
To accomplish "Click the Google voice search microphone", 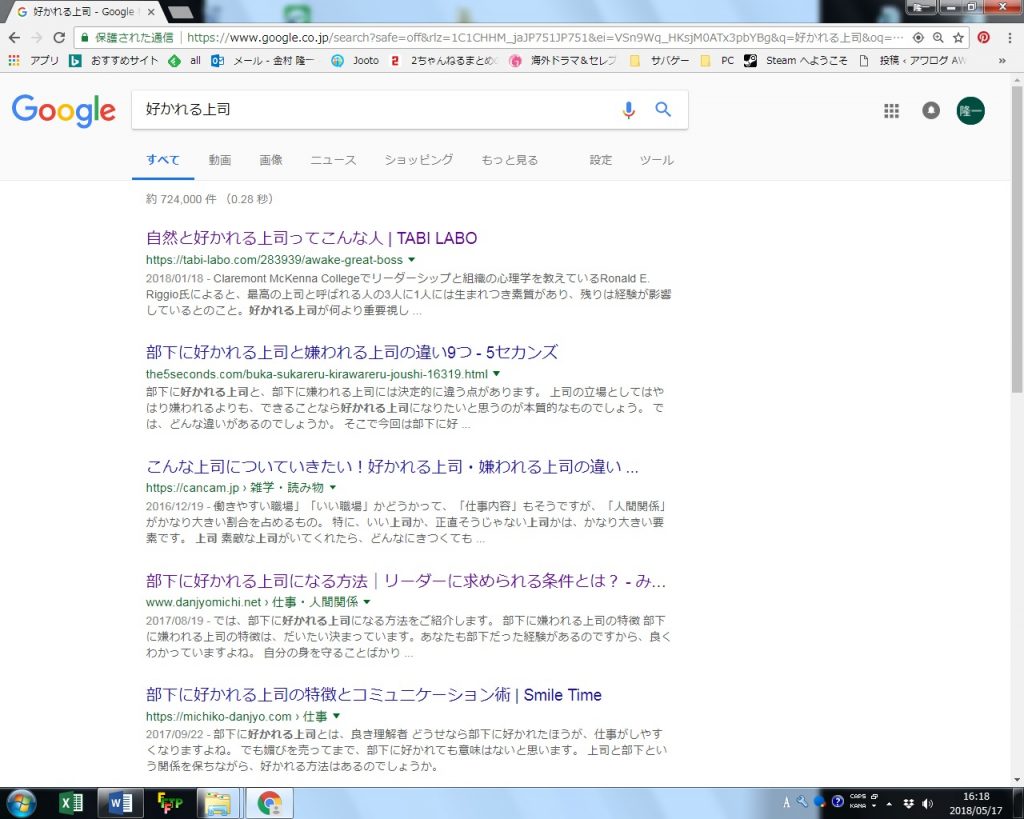I will click(628, 110).
